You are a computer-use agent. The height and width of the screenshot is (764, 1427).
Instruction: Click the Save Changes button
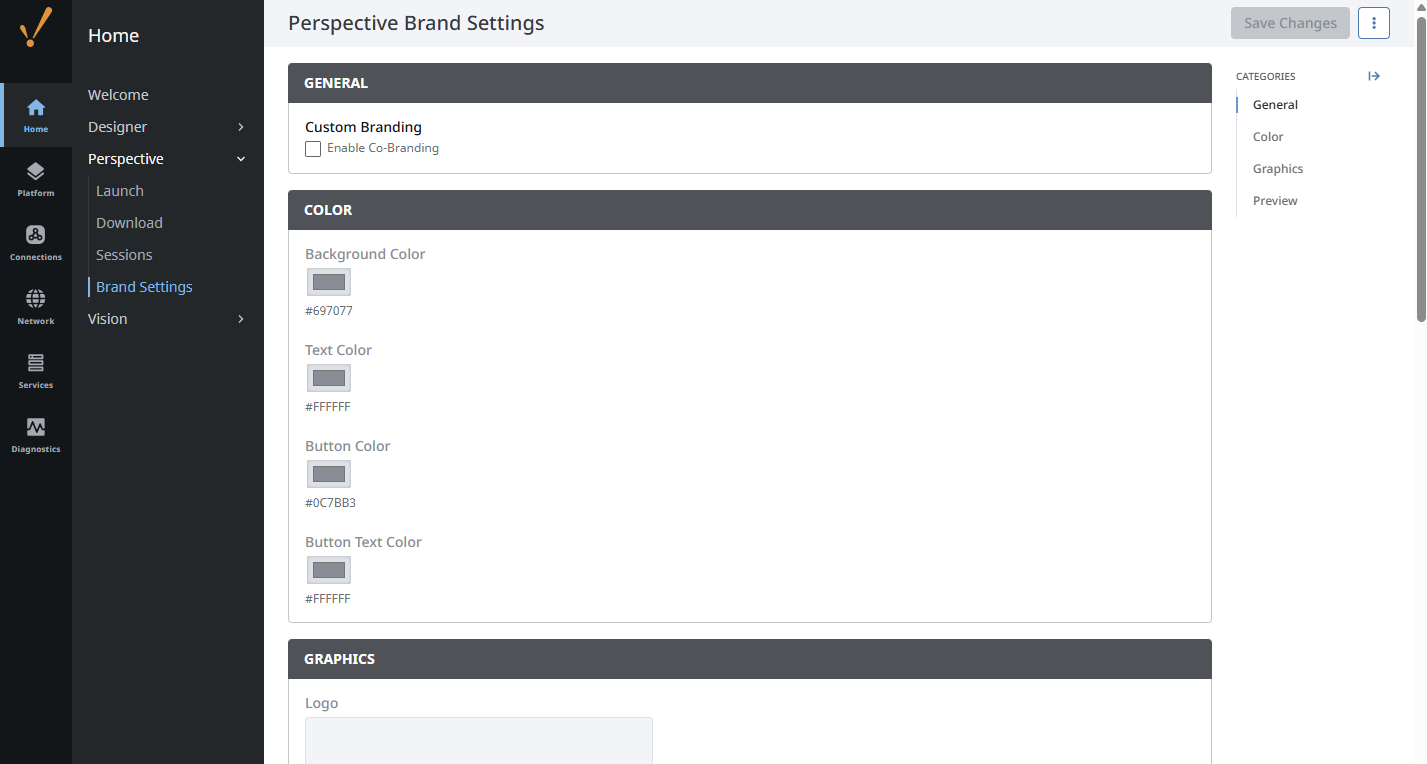1290,23
